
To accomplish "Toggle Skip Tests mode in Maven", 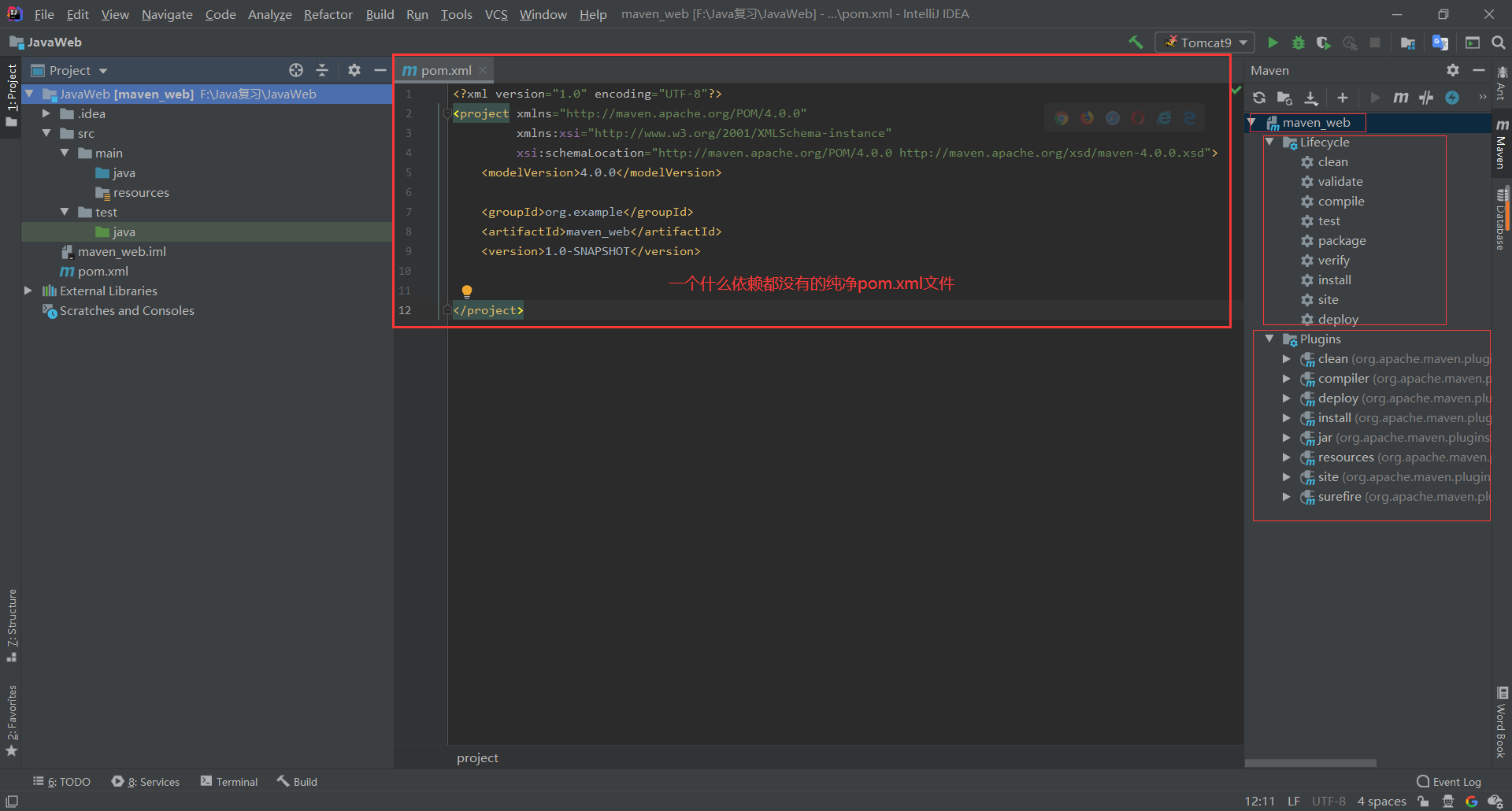I will (x=1452, y=98).
